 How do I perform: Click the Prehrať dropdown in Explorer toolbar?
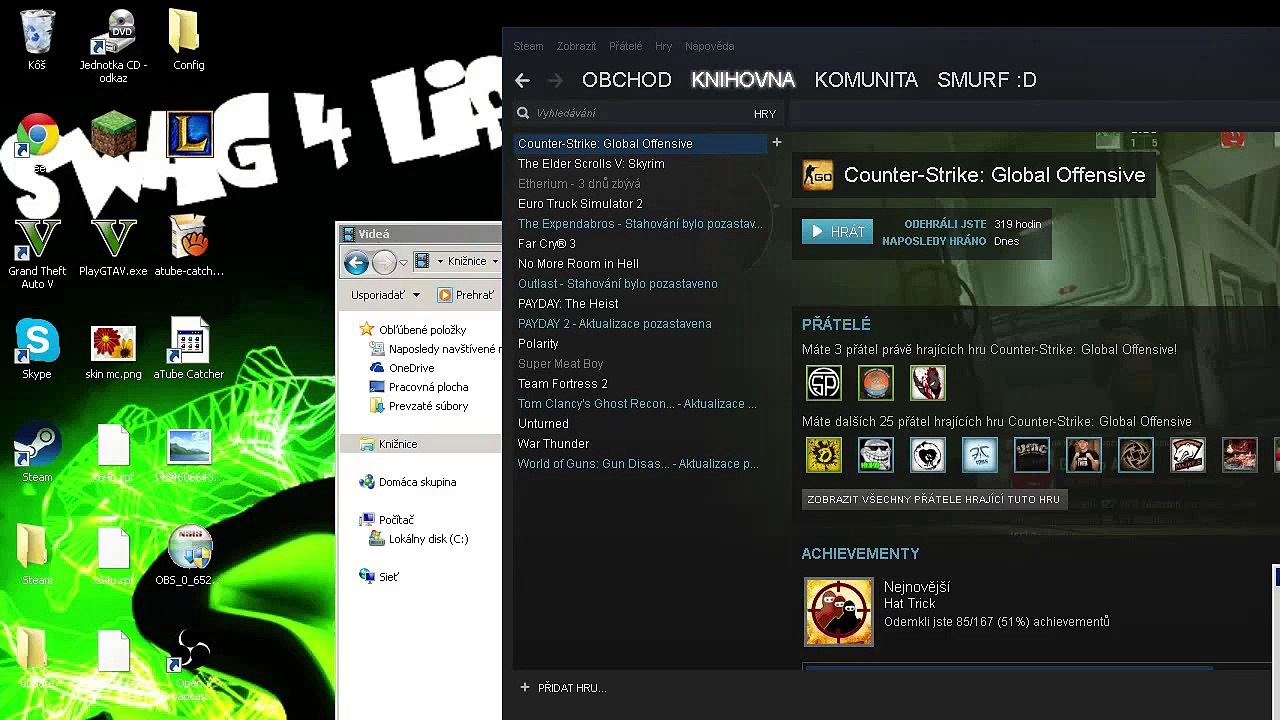[467, 295]
